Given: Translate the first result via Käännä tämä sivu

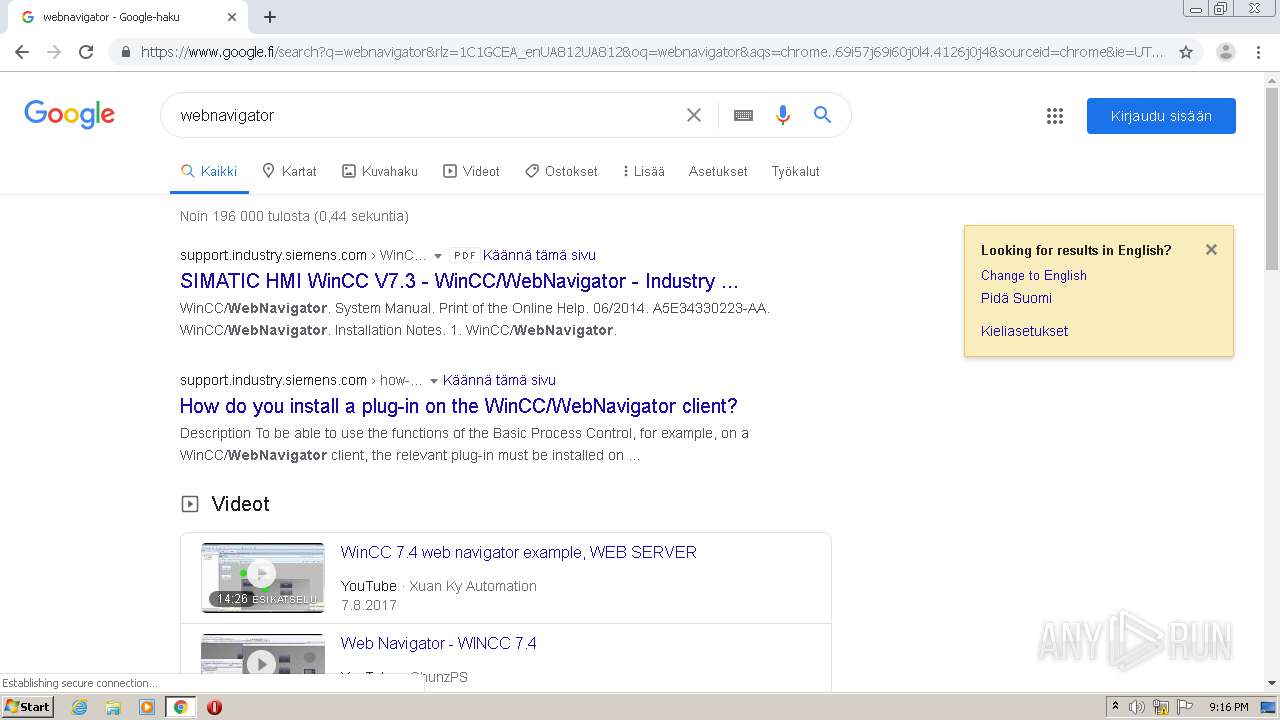Looking at the screenshot, I should coord(539,255).
